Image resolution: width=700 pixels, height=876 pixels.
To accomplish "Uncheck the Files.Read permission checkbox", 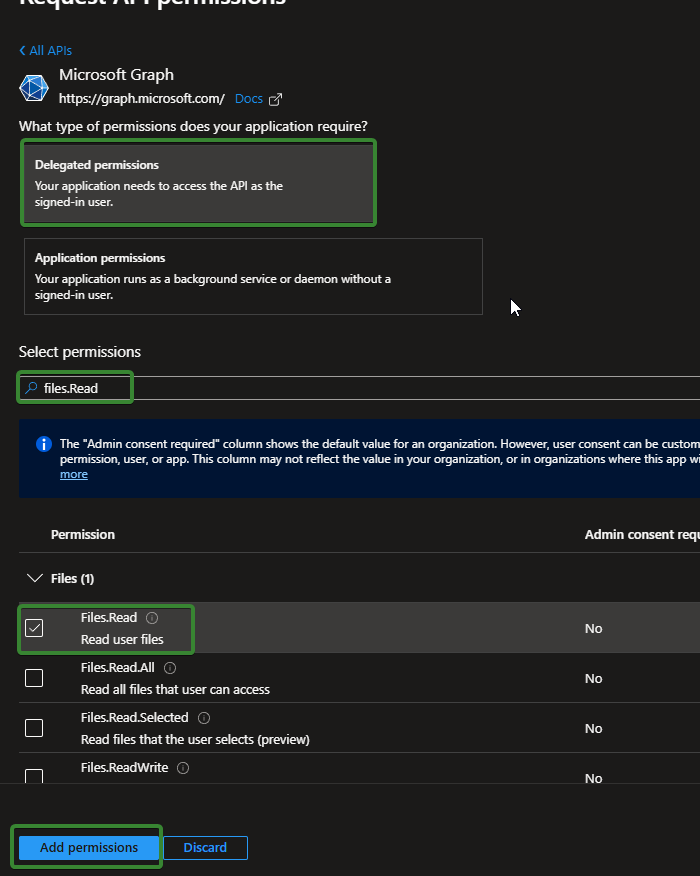I will (x=34, y=628).
